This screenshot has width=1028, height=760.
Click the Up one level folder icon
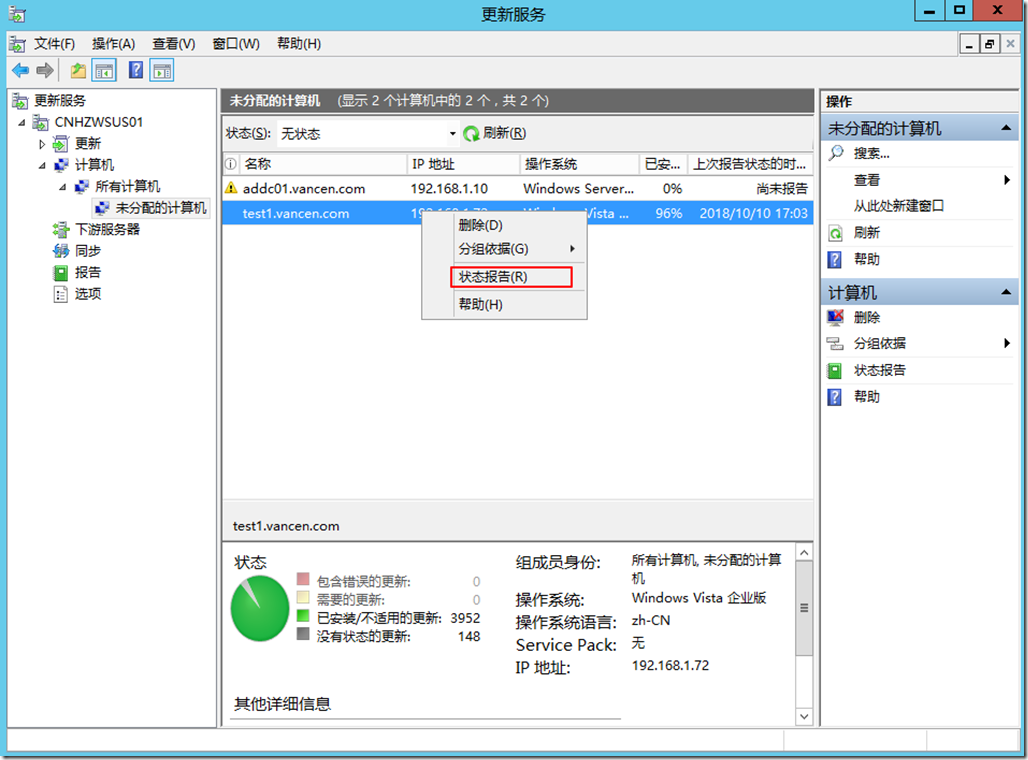79,70
